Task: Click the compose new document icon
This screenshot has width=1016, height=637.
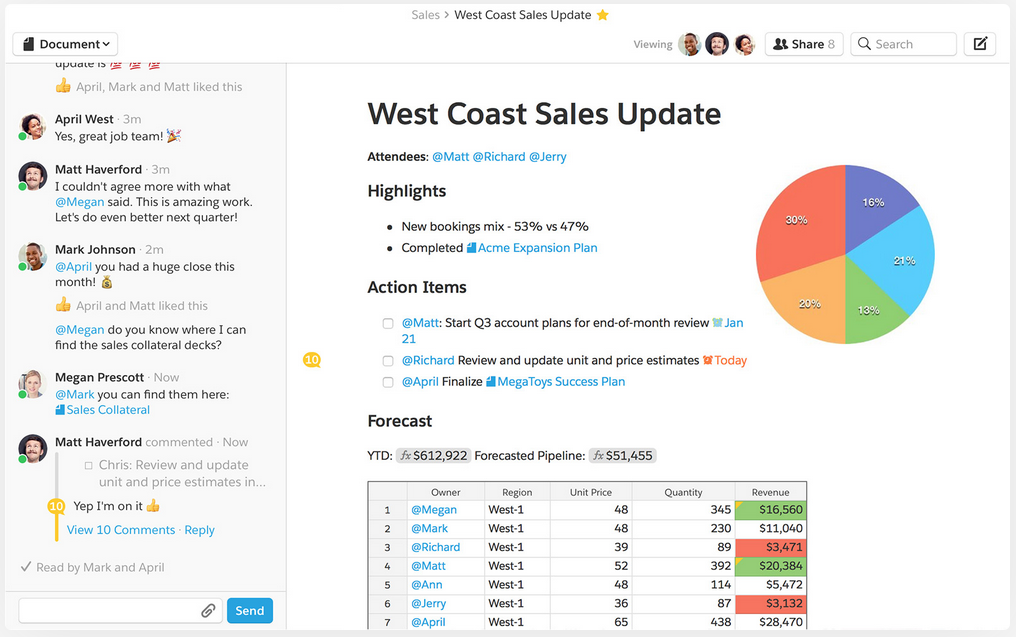Action: tap(980, 44)
